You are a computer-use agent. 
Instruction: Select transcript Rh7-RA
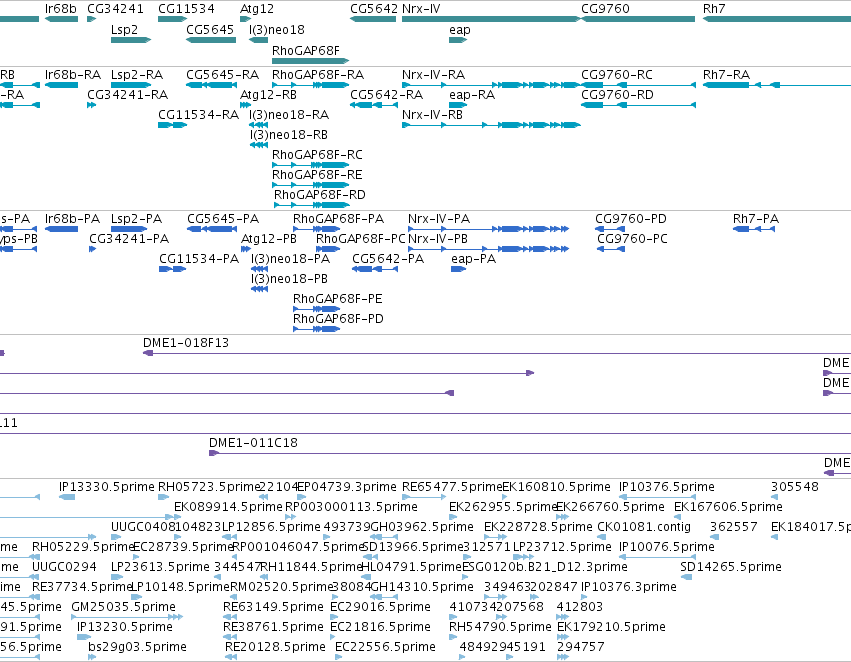[726, 74]
